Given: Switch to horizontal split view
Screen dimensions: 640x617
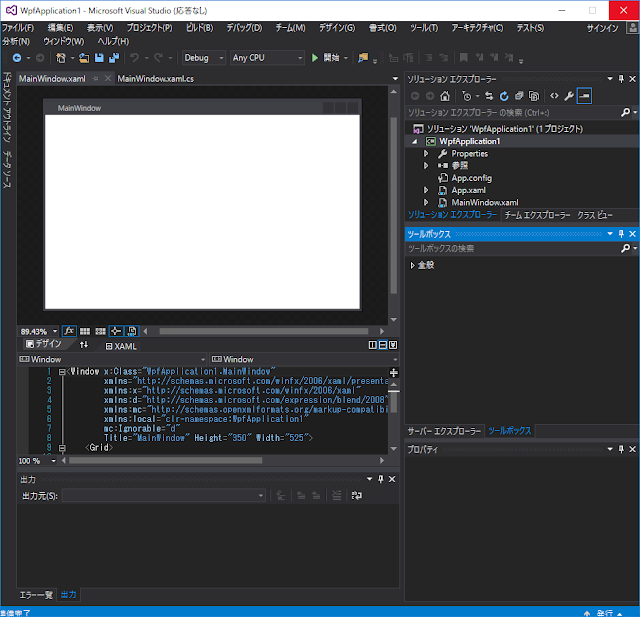Looking at the screenshot, I should click(383, 345).
